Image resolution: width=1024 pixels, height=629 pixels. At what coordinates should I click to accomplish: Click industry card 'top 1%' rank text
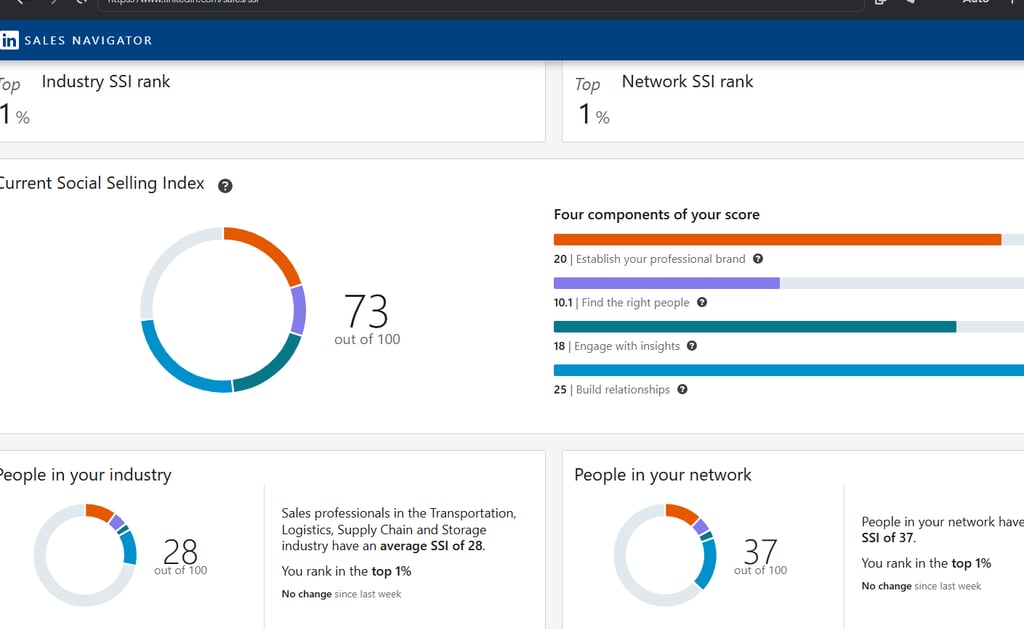391,571
